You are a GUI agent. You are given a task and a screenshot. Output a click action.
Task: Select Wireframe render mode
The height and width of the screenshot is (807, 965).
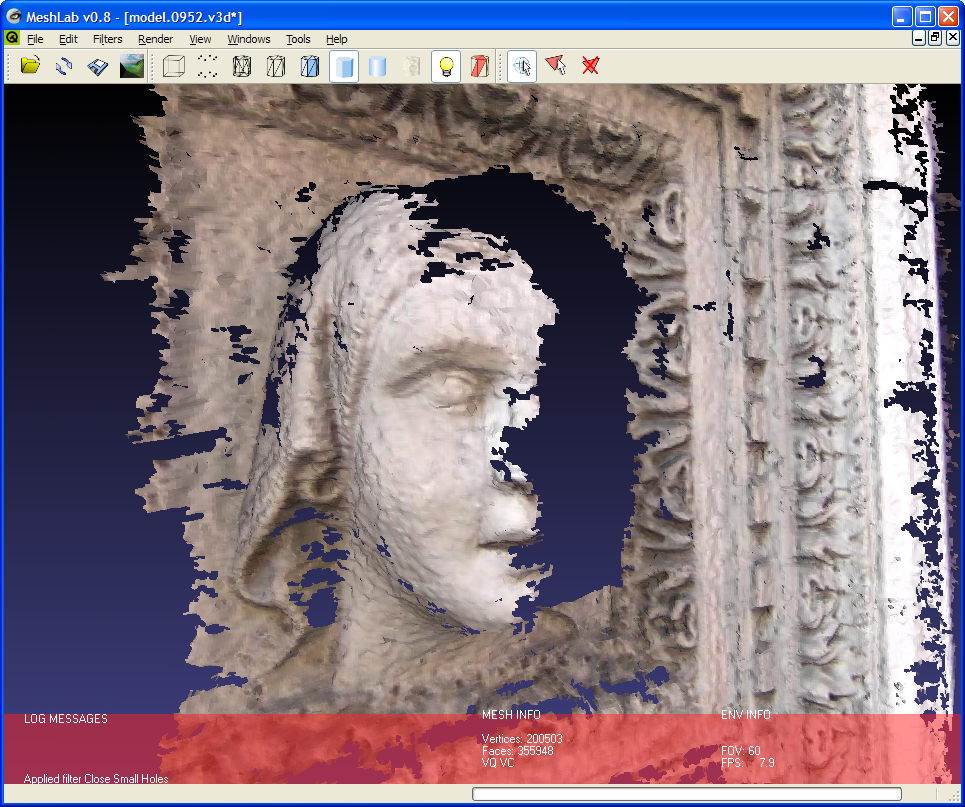click(242, 67)
